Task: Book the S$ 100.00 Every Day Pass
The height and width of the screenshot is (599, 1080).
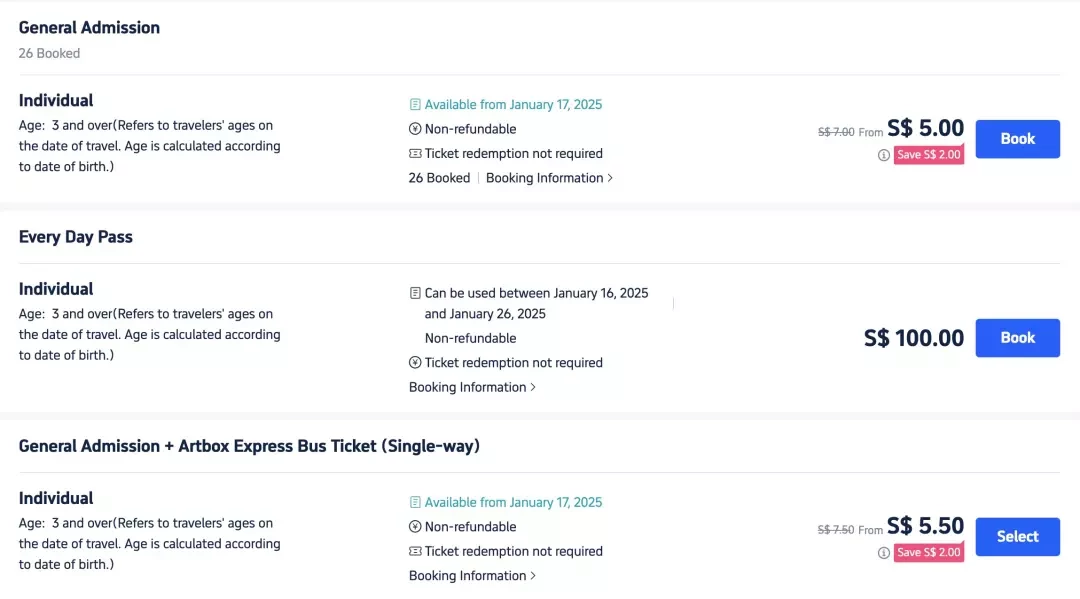Action: coord(1017,338)
